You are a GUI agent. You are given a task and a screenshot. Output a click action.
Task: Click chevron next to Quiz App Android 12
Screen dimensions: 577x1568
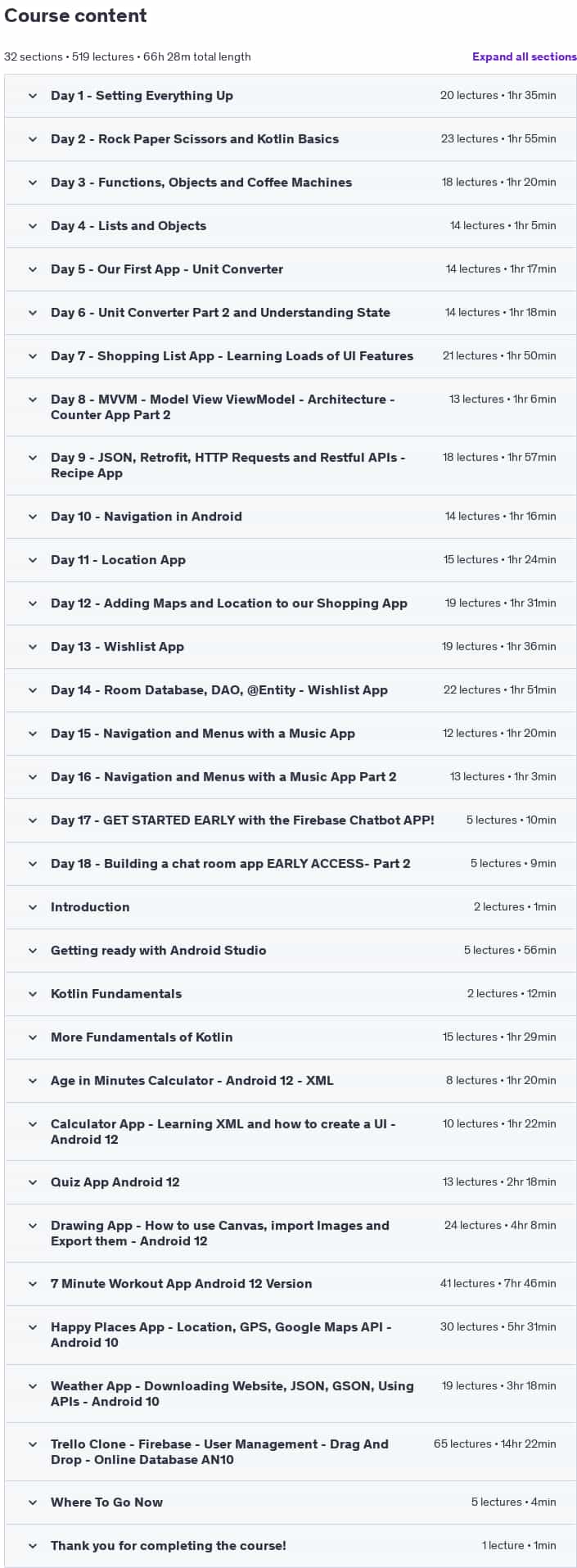(x=33, y=1182)
